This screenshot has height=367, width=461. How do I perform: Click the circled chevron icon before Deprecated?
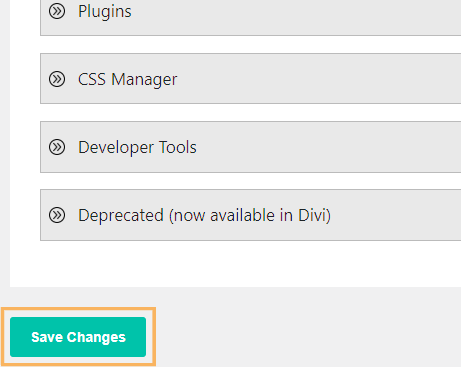pyautogui.click(x=57, y=215)
